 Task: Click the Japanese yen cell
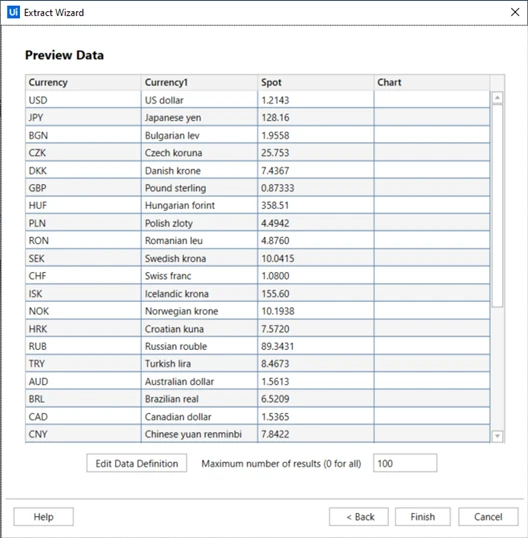click(199, 117)
